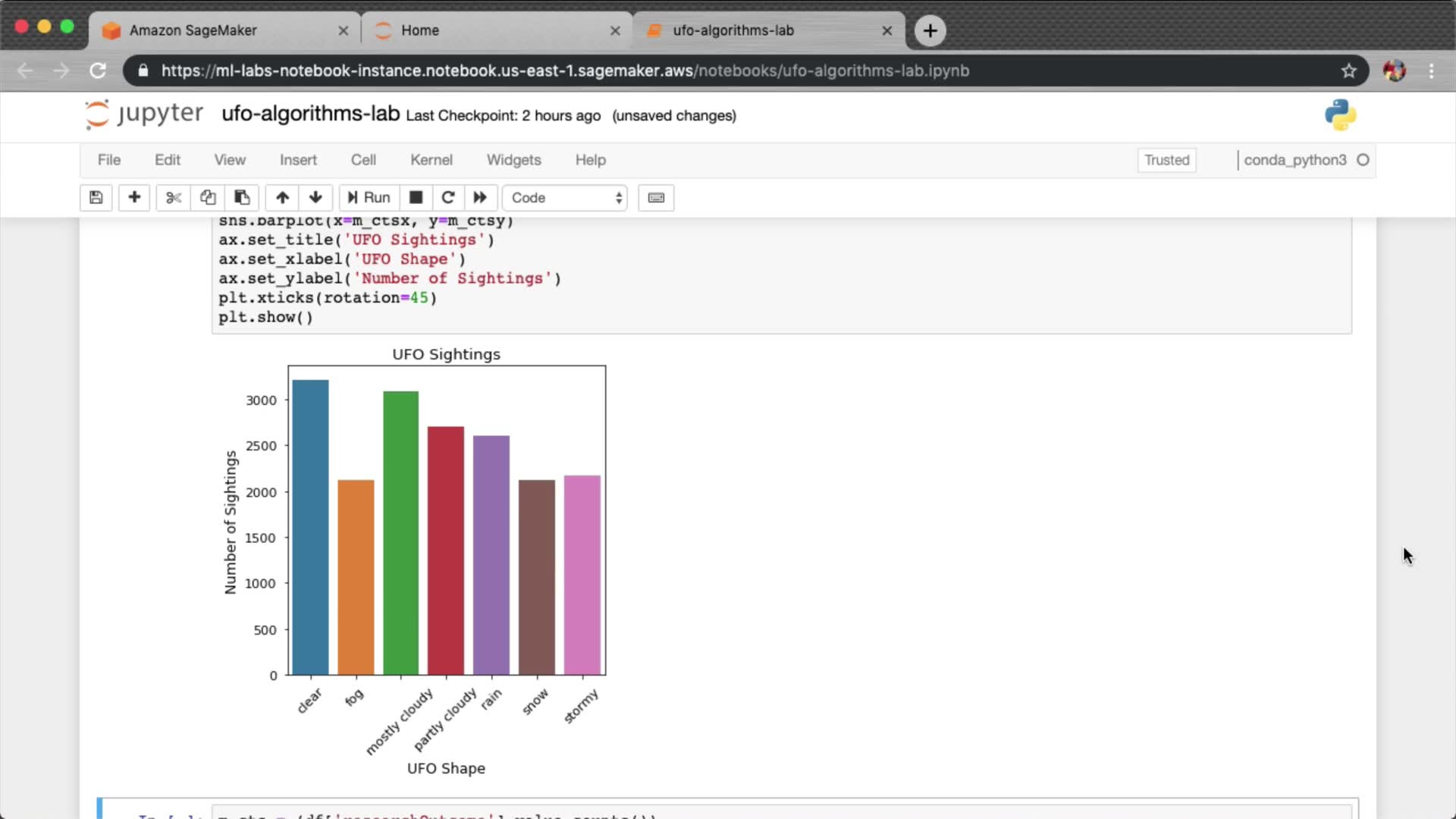Move the selected cell down
Viewport: 1456px width, 819px height.
pyautogui.click(x=315, y=198)
